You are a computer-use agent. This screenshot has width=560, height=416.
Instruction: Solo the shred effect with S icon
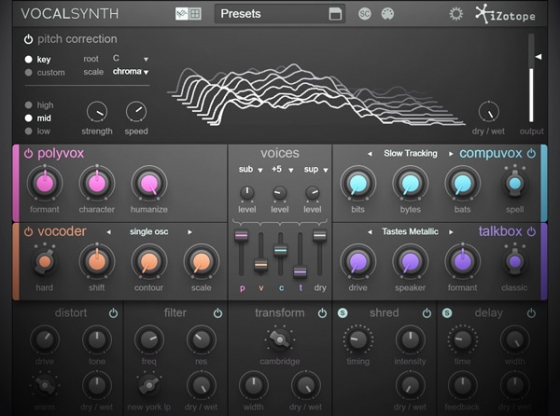click(x=342, y=313)
